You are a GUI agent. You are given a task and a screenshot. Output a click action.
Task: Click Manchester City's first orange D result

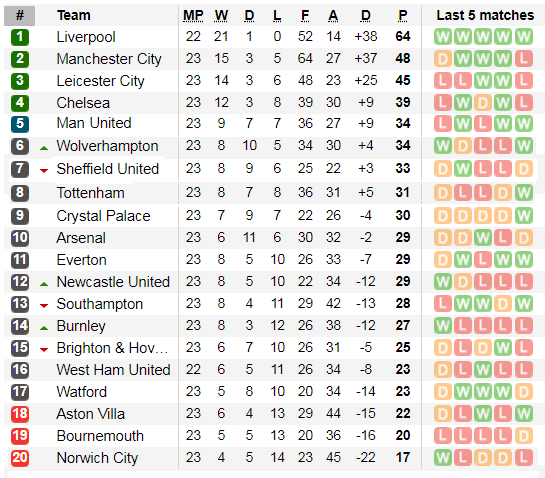point(442,59)
